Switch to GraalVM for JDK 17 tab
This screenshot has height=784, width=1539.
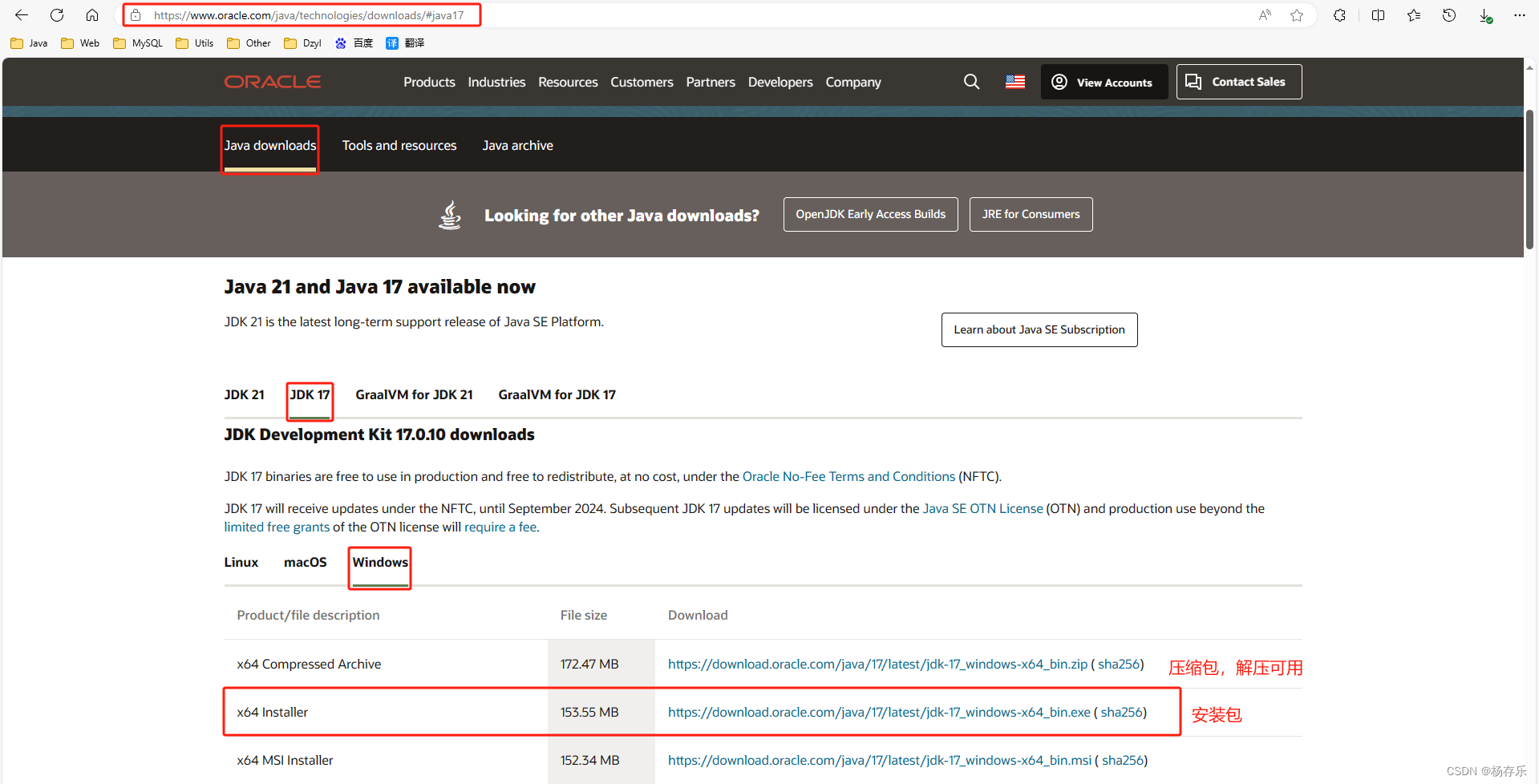(x=557, y=394)
